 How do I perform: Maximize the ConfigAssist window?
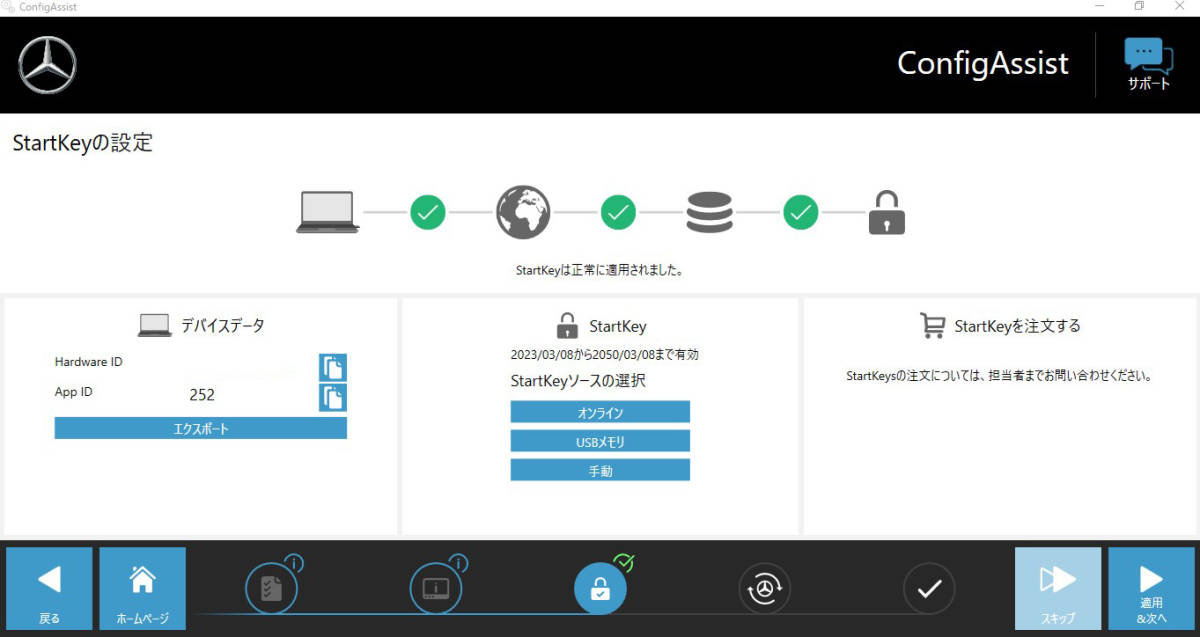coord(1138,7)
